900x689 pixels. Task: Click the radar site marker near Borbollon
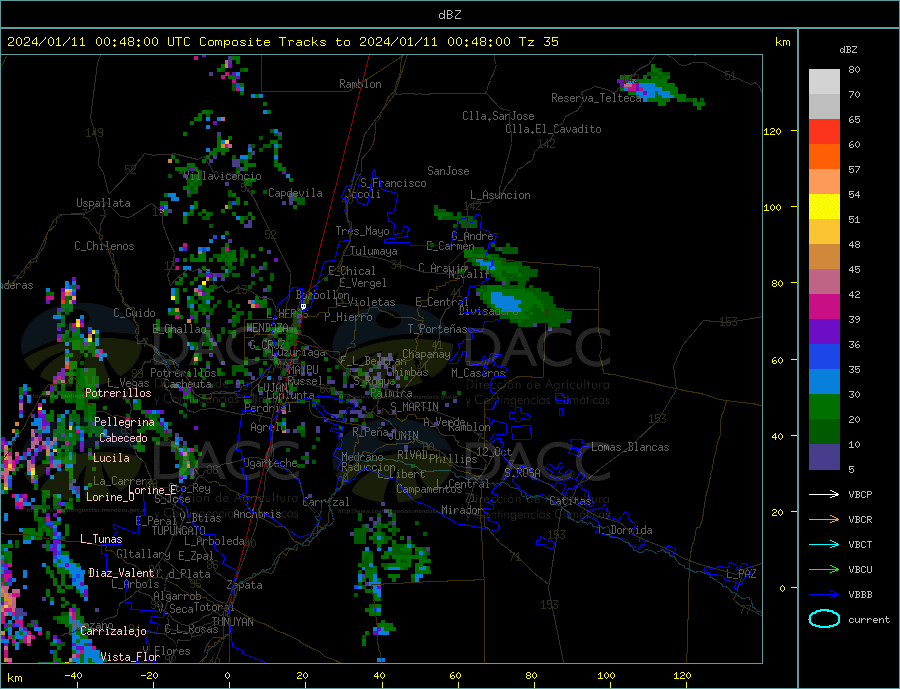304,307
